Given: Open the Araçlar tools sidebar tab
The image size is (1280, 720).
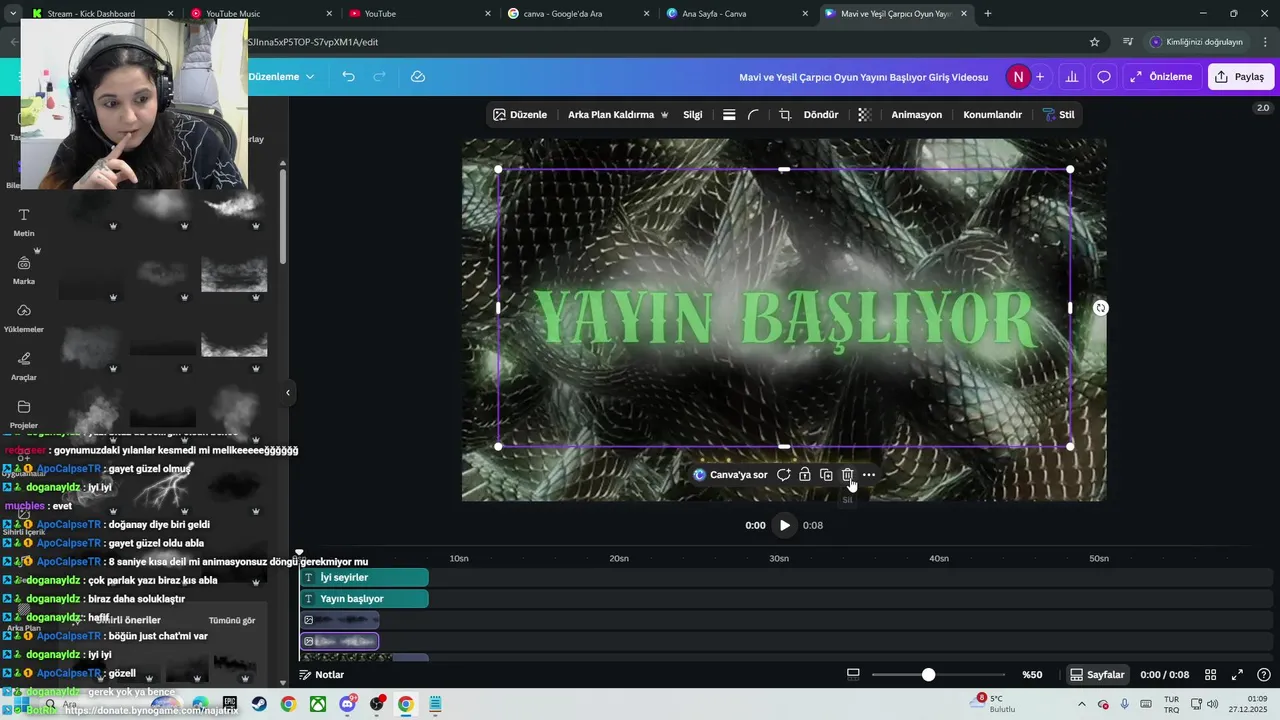Looking at the screenshot, I should coord(24,366).
